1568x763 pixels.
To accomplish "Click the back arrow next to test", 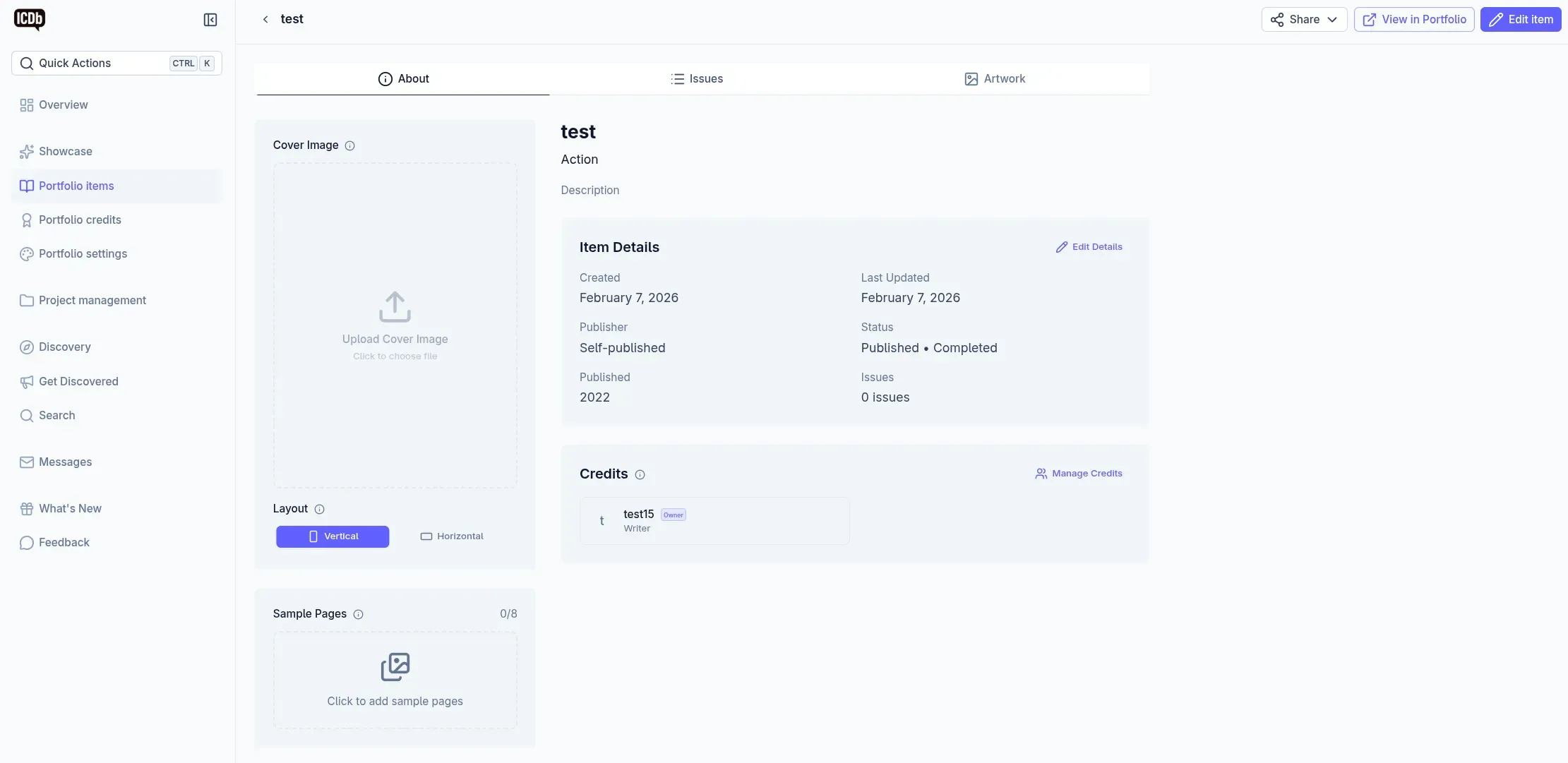I will (265, 19).
